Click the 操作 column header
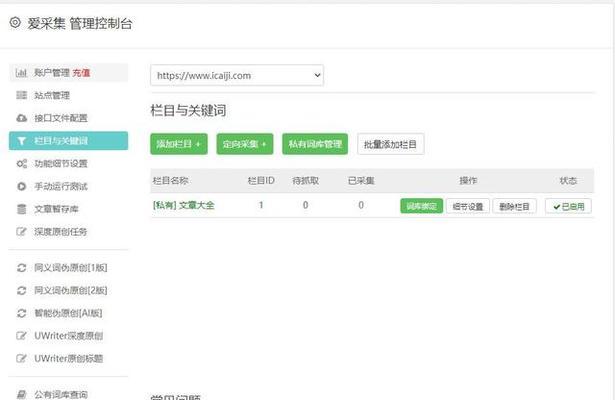 pyautogui.click(x=468, y=181)
